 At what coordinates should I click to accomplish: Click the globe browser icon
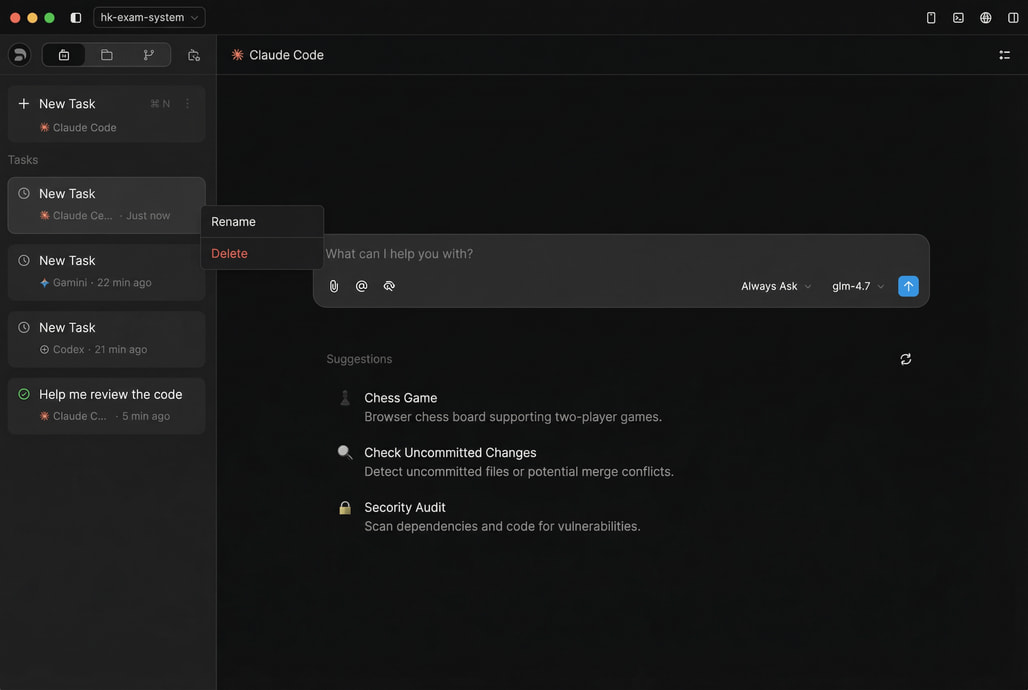tap(985, 18)
